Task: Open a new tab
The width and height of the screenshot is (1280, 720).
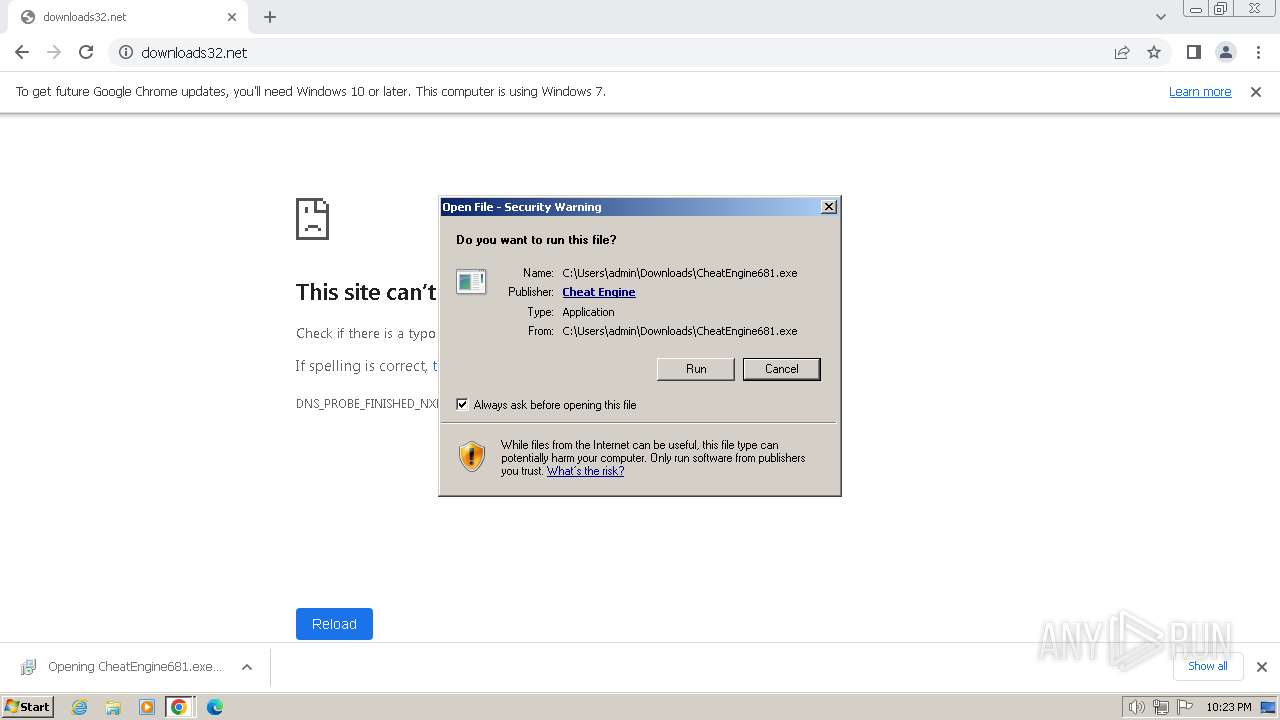Action: click(x=270, y=17)
